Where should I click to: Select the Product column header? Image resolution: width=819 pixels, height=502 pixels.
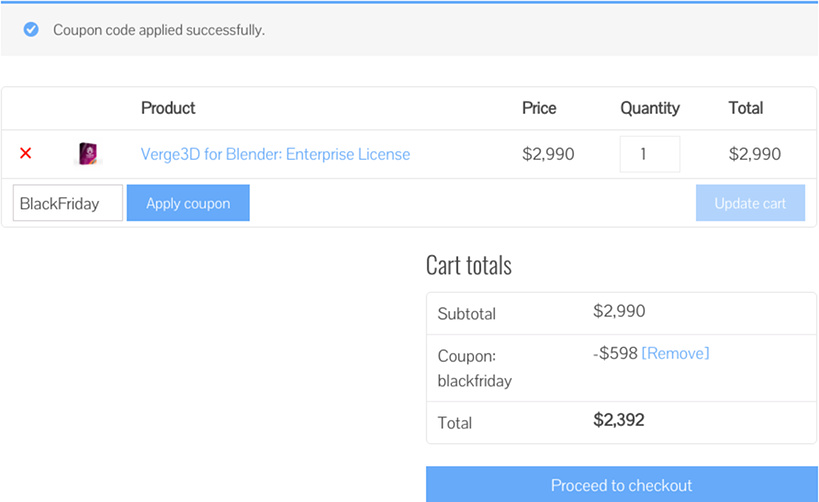click(x=168, y=108)
